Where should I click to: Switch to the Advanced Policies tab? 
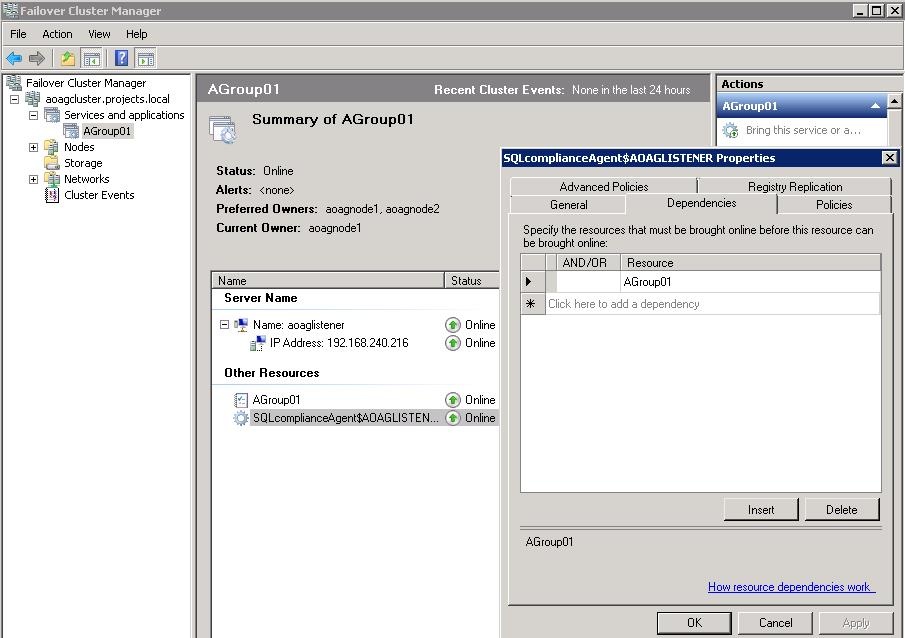point(603,187)
